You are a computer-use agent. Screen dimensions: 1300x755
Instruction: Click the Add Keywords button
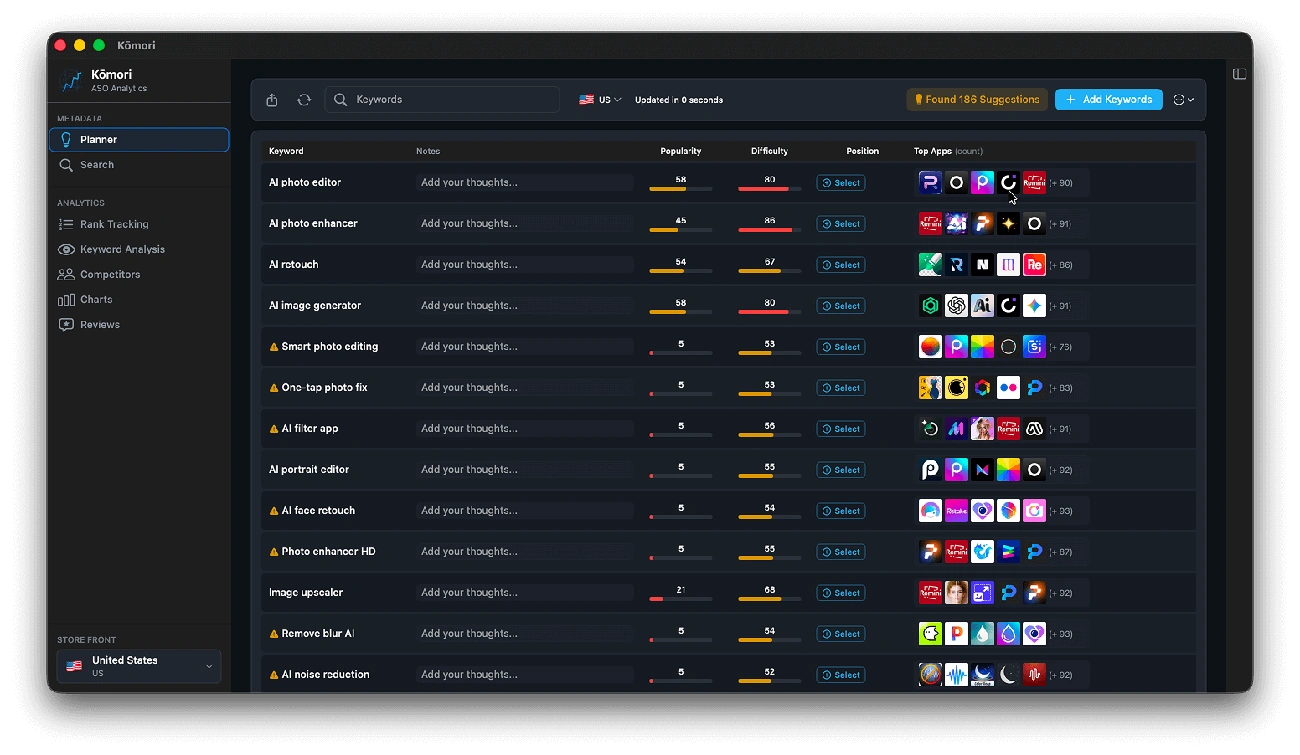pos(1108,99)
